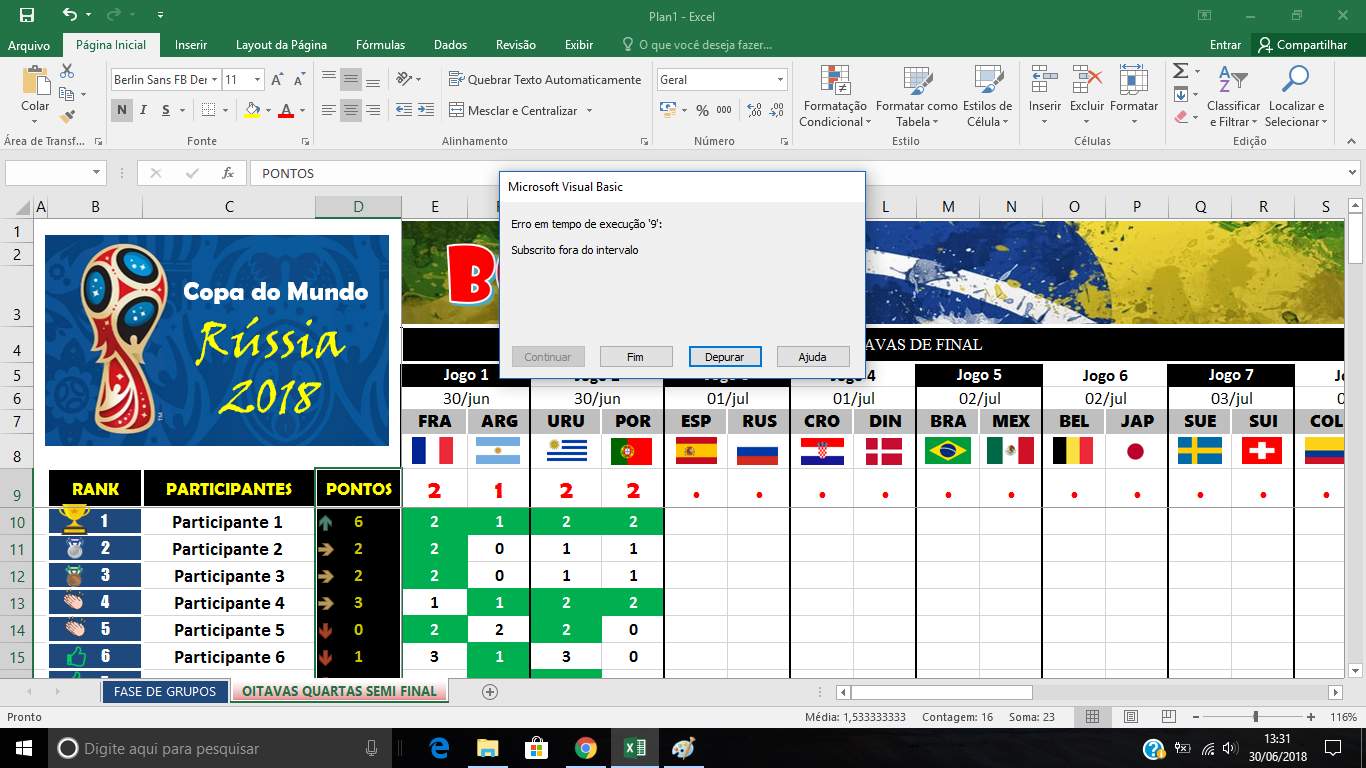Toggle Quebrar Texto Automaticamente
Viewport: 1366px width, 768px height.
(x=545, y=80)
